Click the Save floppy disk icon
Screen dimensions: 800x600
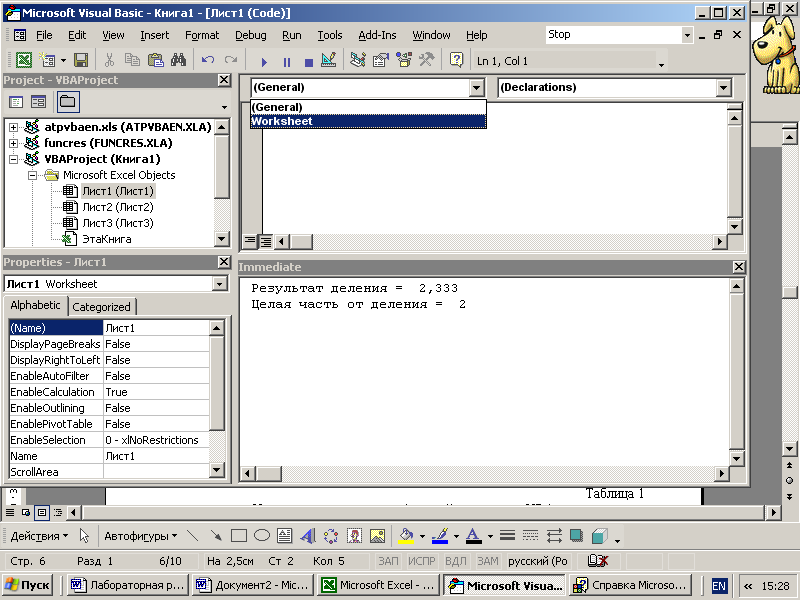[x=81, y=60]
